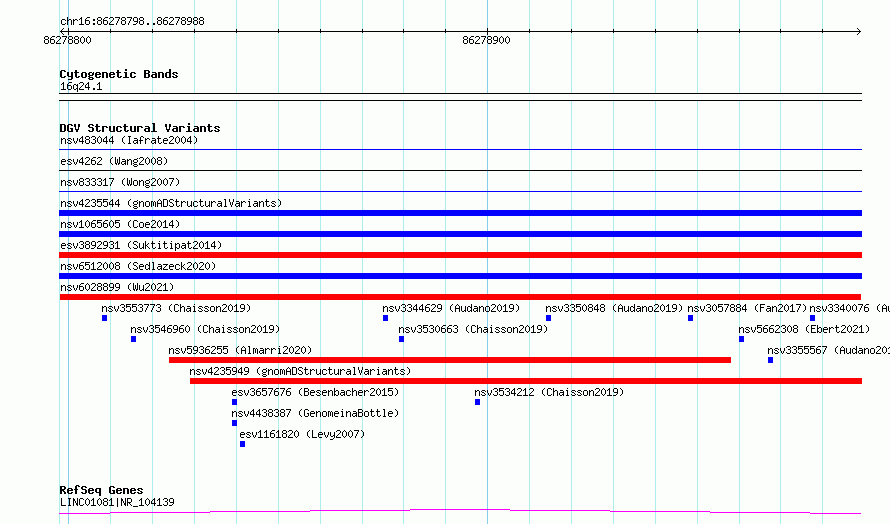Click blue marker under nsv3350848 (Audano2019)
The image size is (890, 524).
548,318
